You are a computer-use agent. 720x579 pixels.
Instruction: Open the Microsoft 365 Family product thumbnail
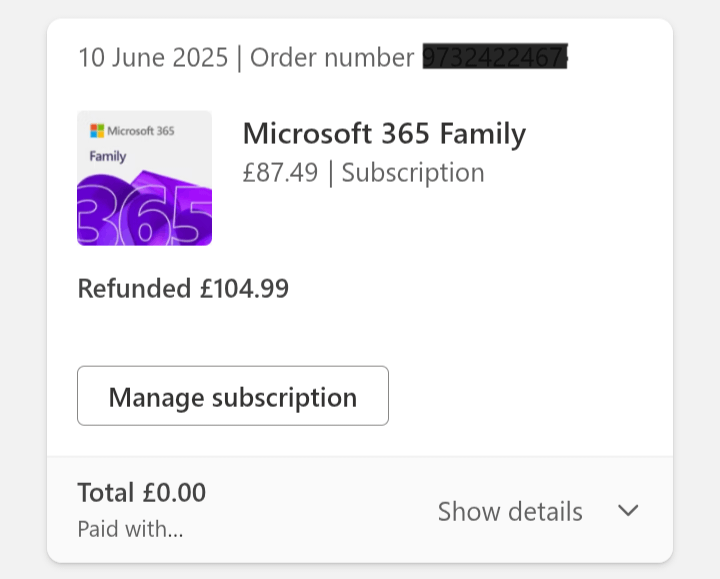tap(144, 178)
